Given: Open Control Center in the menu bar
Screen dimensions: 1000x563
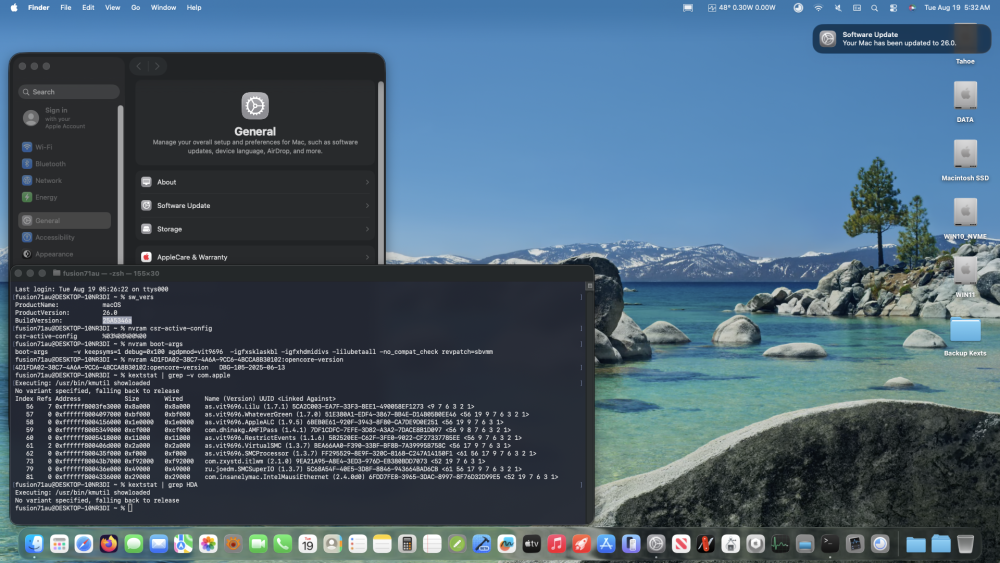Looking at the screenshot, I should (893, 8).
